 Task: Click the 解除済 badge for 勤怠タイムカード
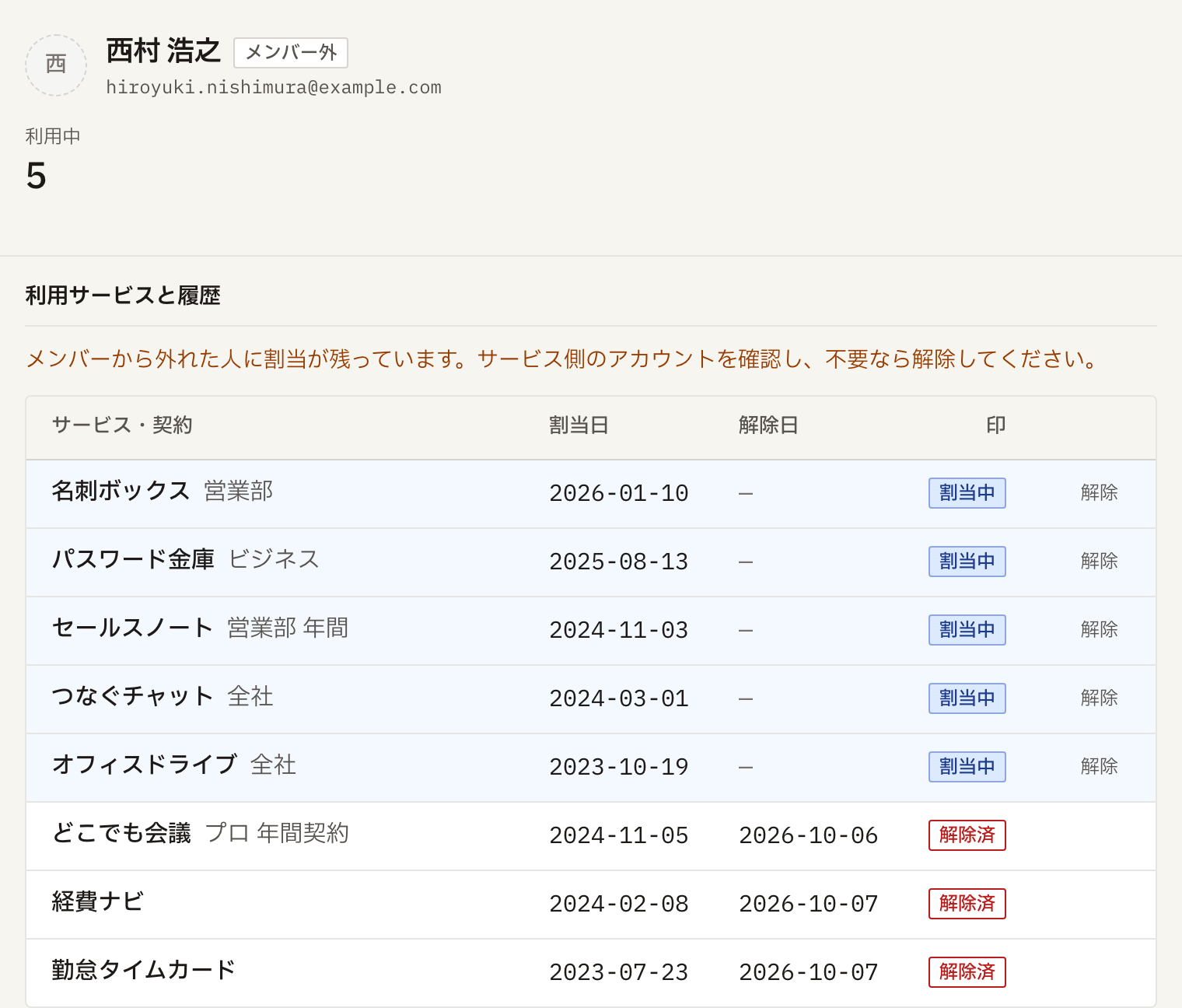pyautogui.click(x=967, y=972)
